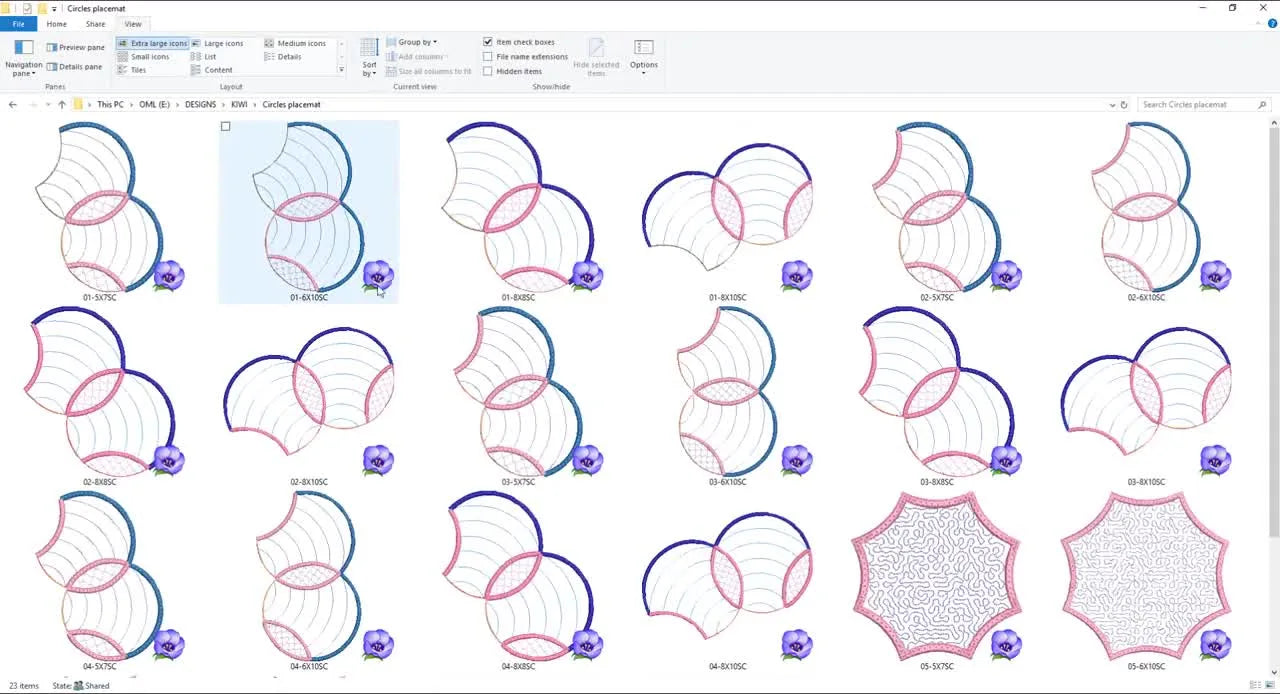Viewport: 1280px width, 694px height.
Task: Select the 04-5X7SC design thumbnail
Action: point(100,575)
